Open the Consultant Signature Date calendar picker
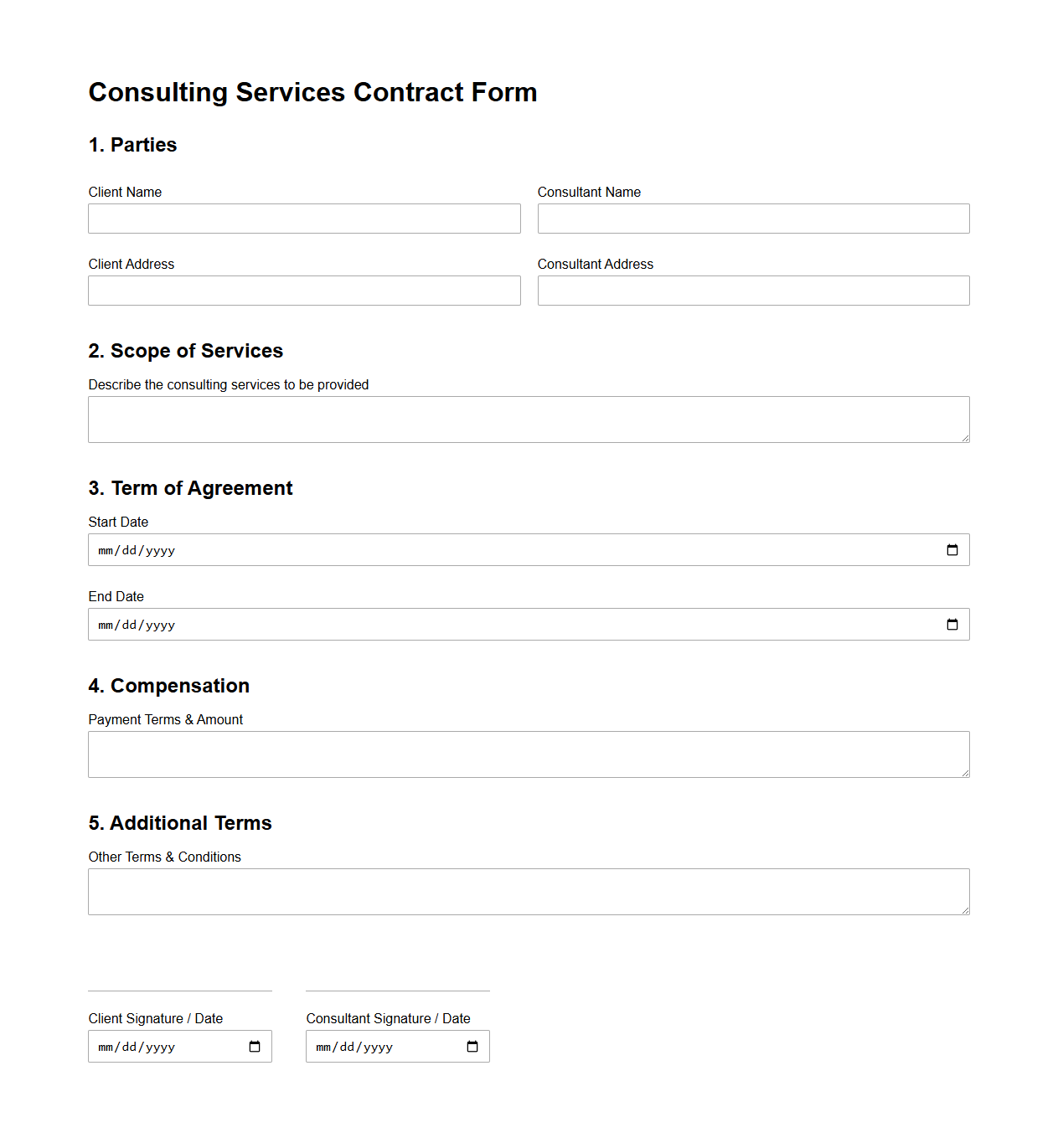Image resolution: width=1058 pixels, height=1148 pixels. (x=472, y=1046)
